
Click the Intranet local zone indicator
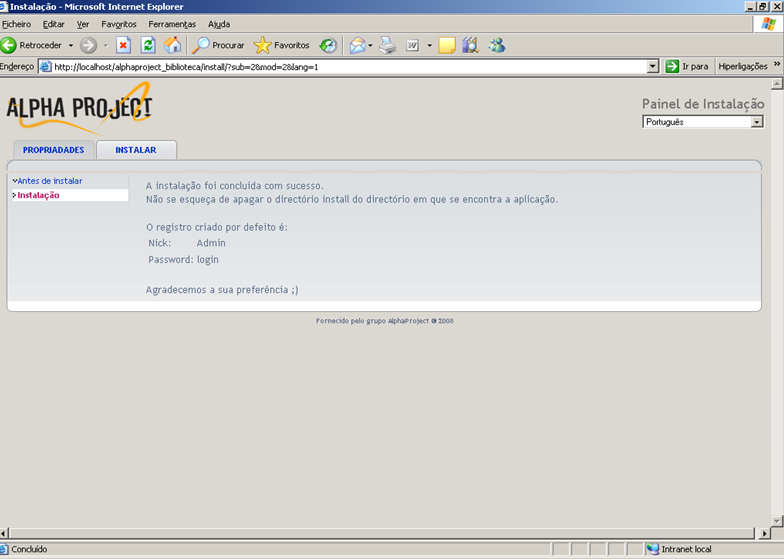tap(679, 549)
